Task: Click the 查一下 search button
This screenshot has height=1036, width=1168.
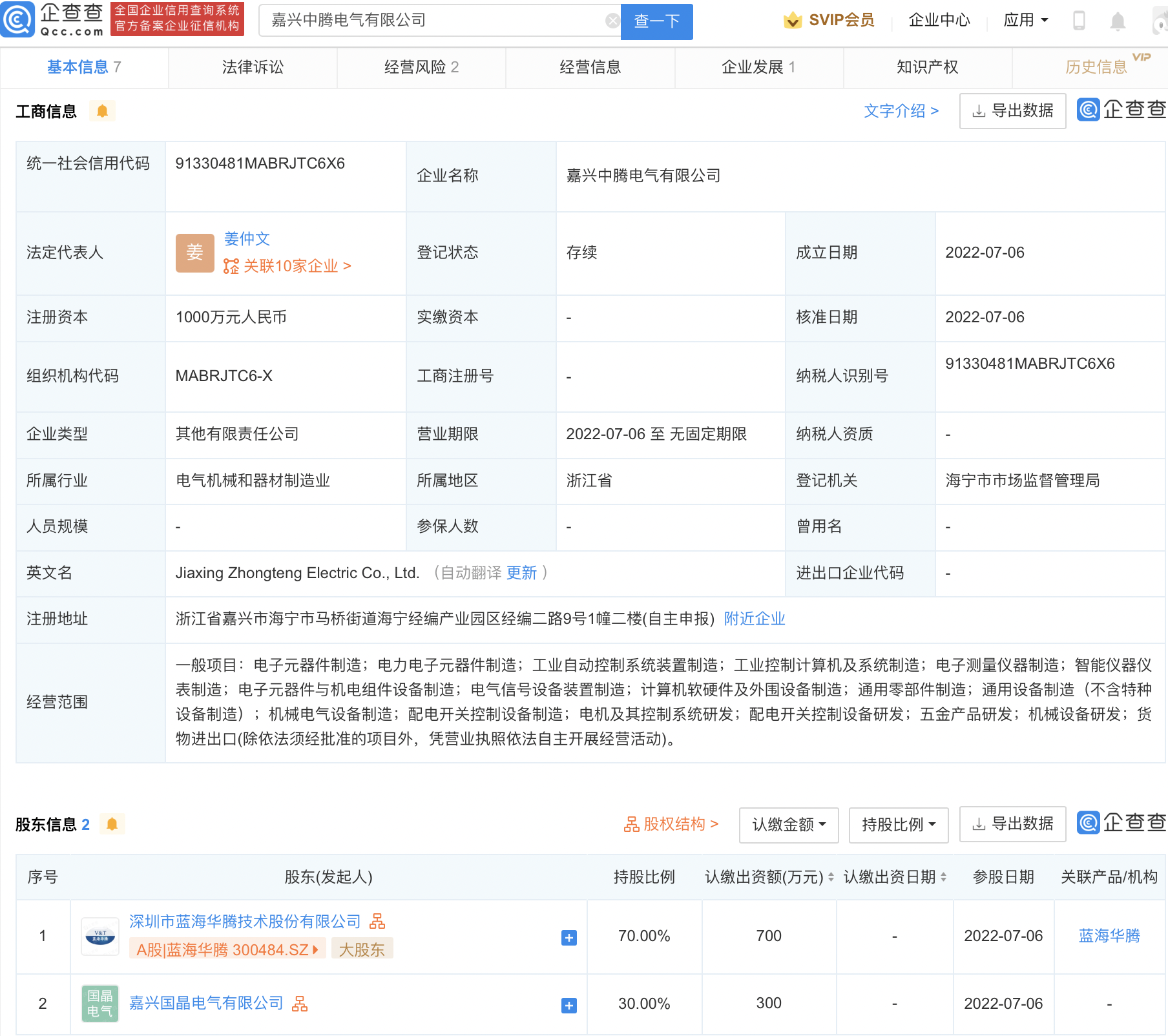Action: 656,21
